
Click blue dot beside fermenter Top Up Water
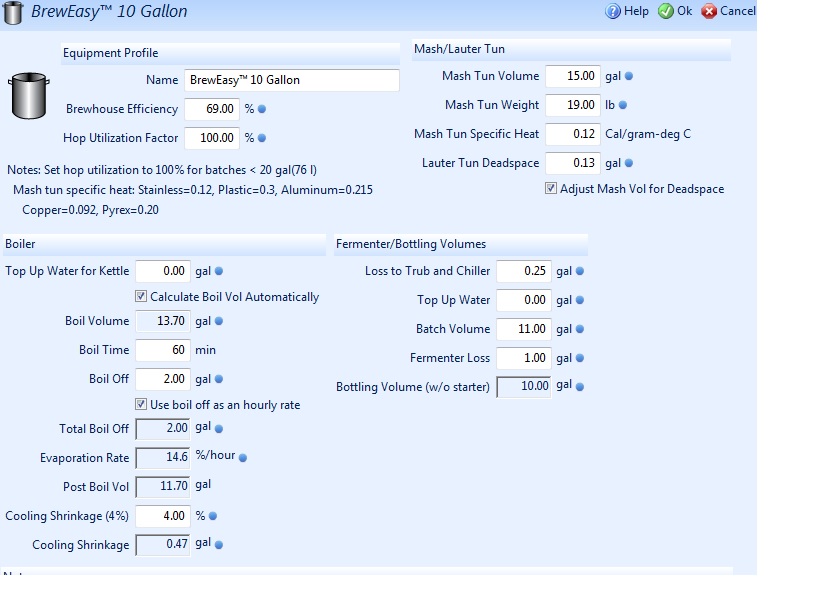coord(579,300)
